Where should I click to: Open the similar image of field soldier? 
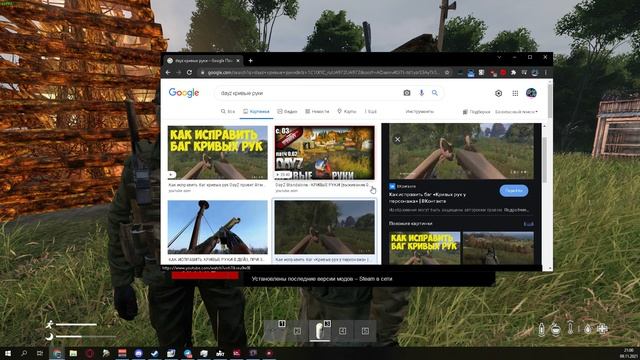coord(498,248)
